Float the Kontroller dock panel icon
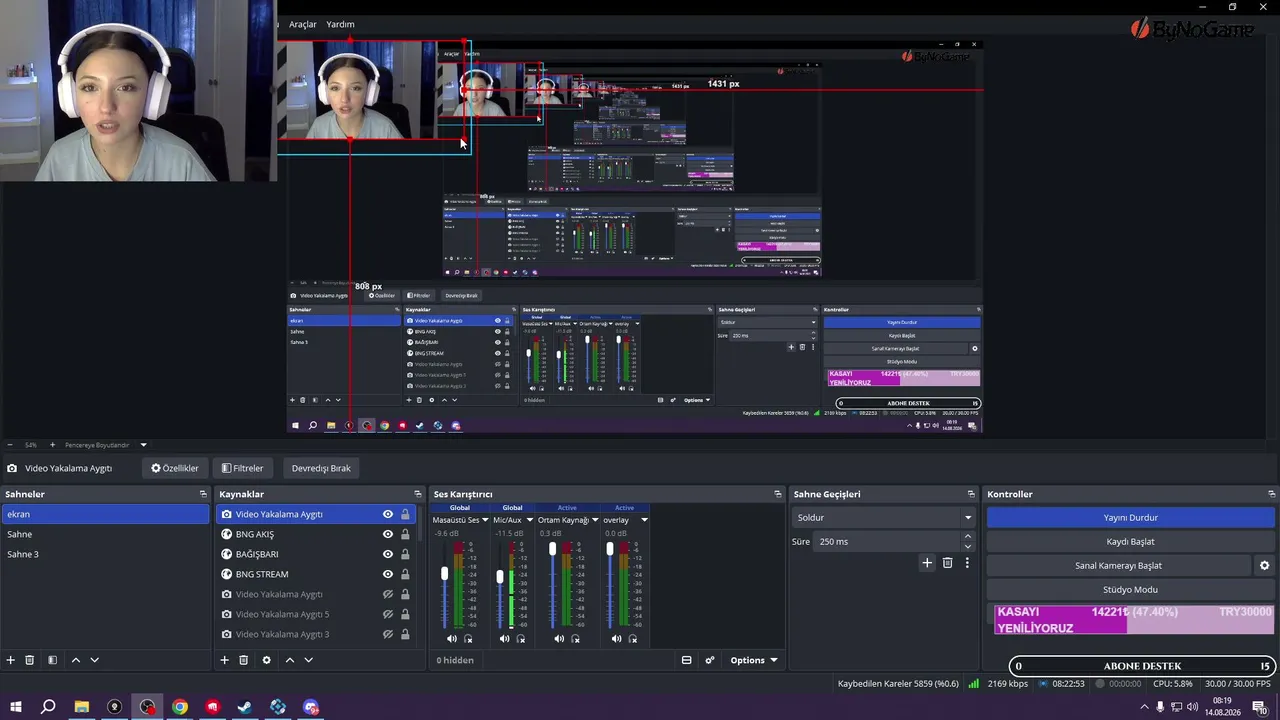This screenshot has height=720, width=1280. pyautogui.click(x=1272, y=494)
